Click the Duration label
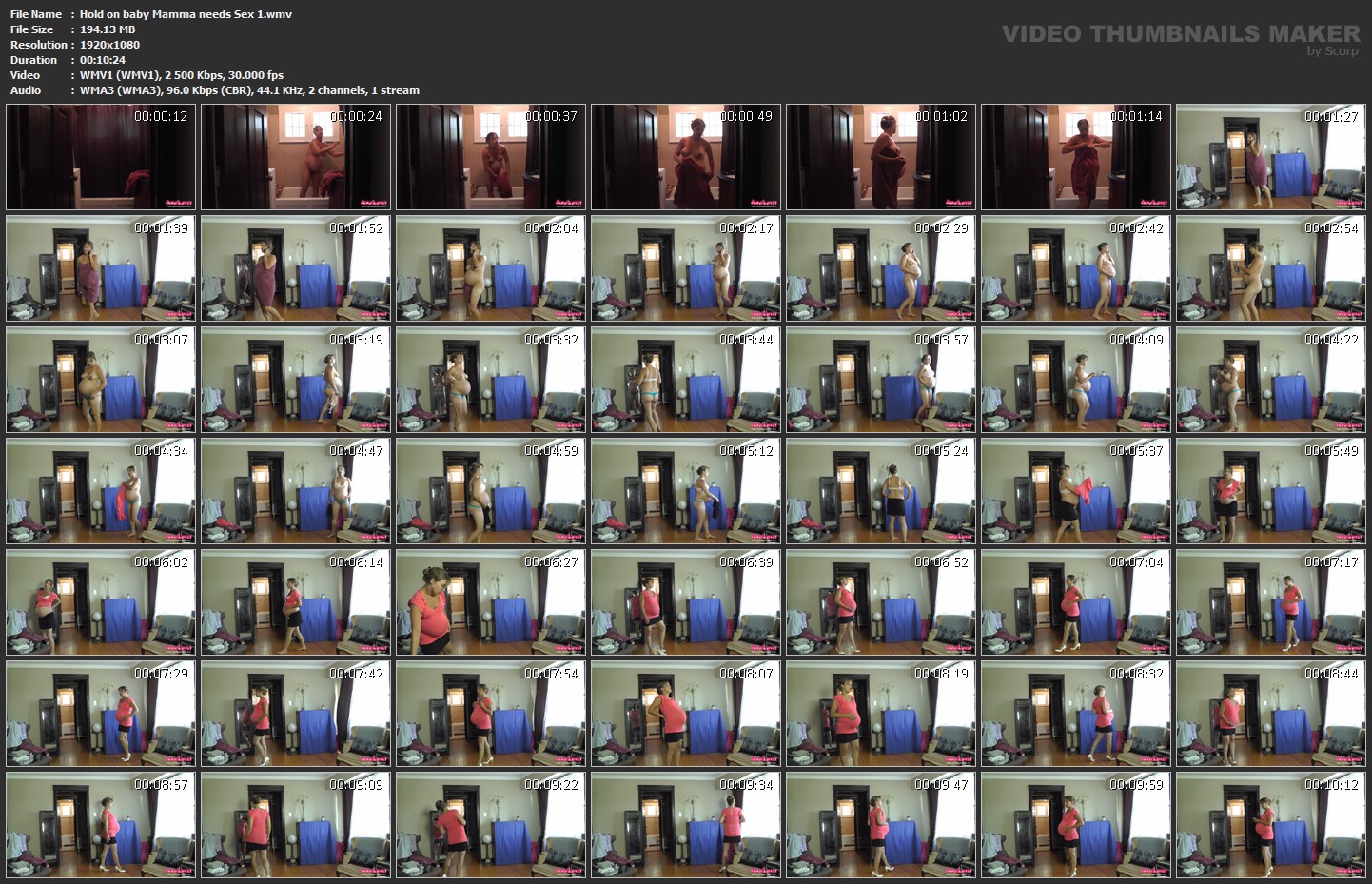 pyautogui.click(x=34, y=60)
